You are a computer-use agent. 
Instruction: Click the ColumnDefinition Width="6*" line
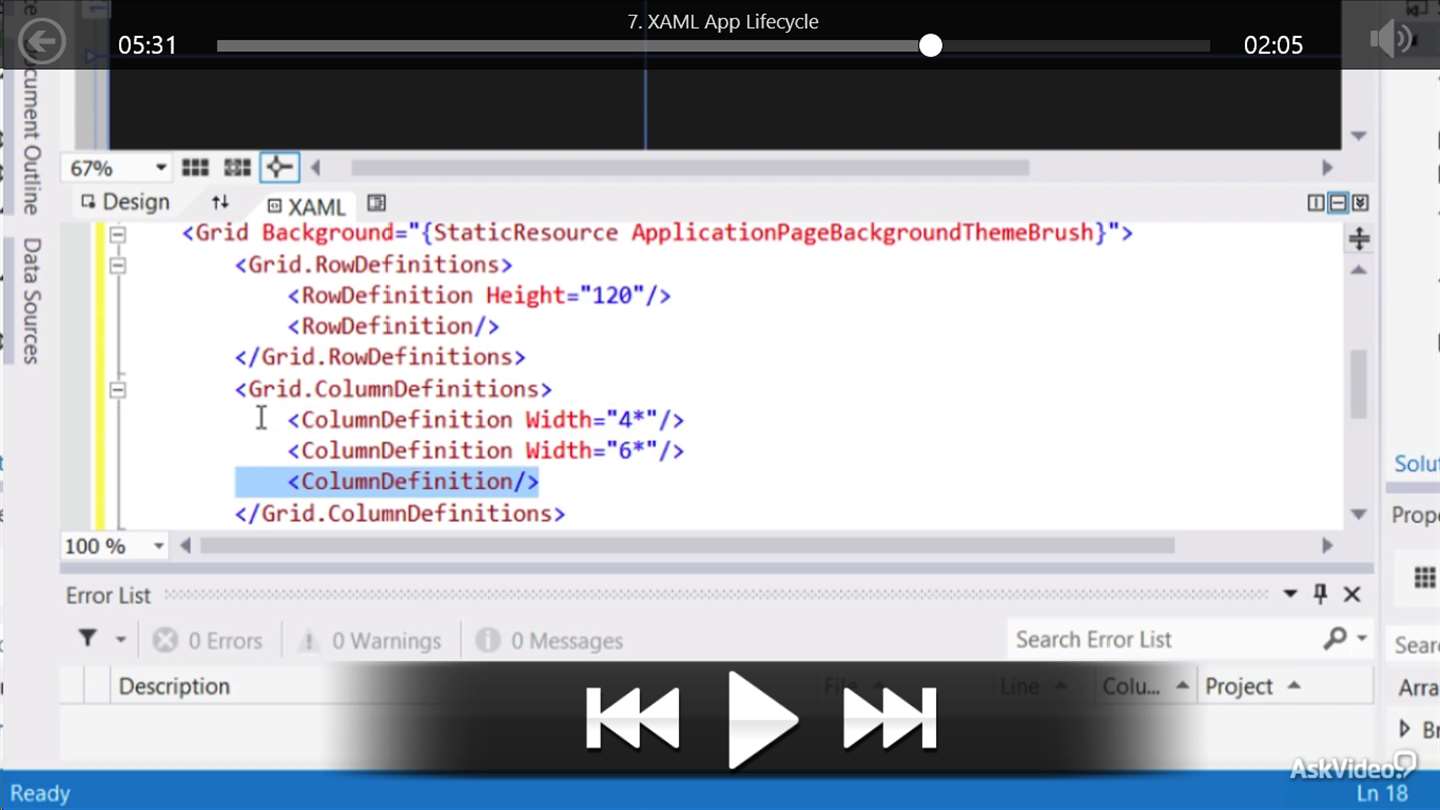pyautogui.click(x=486, y=450)
